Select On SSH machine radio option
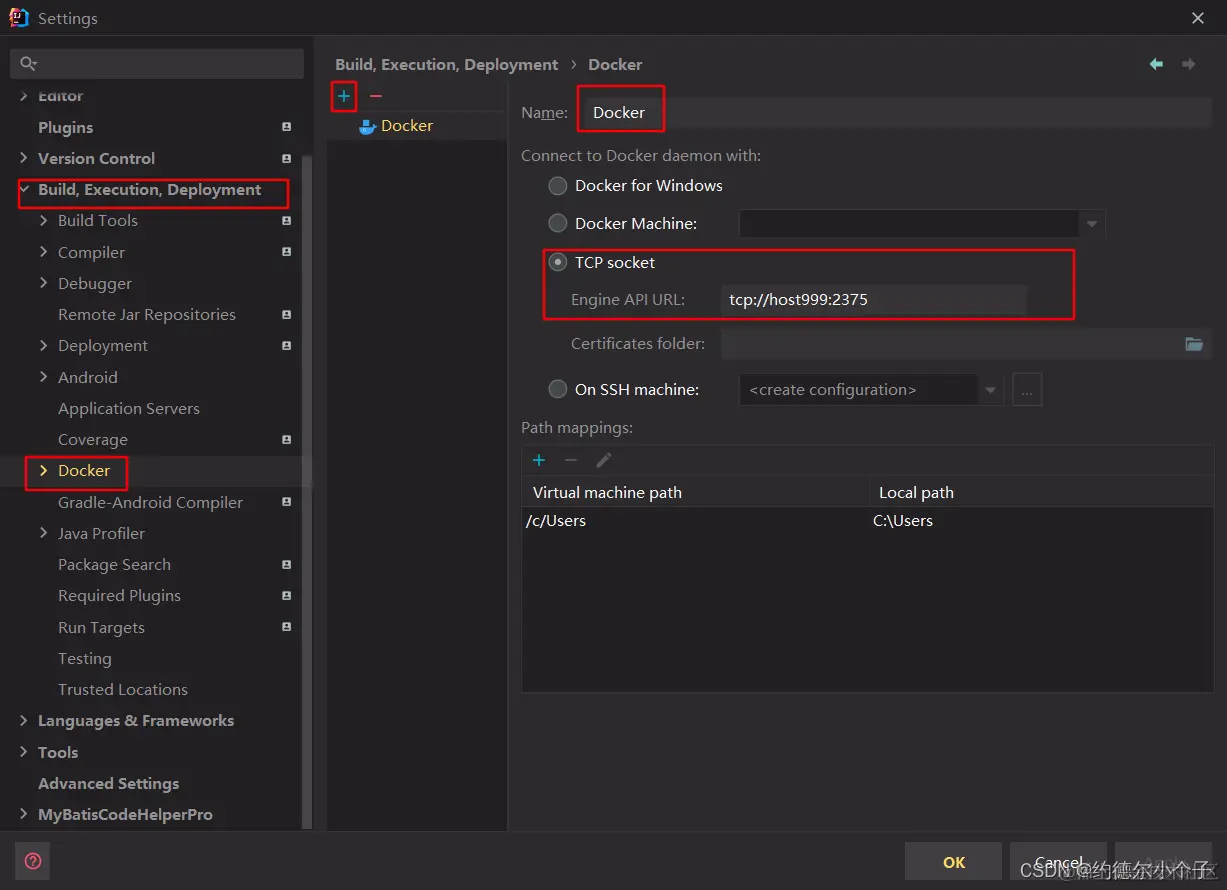1227x890 pixels. pos(558,390)
